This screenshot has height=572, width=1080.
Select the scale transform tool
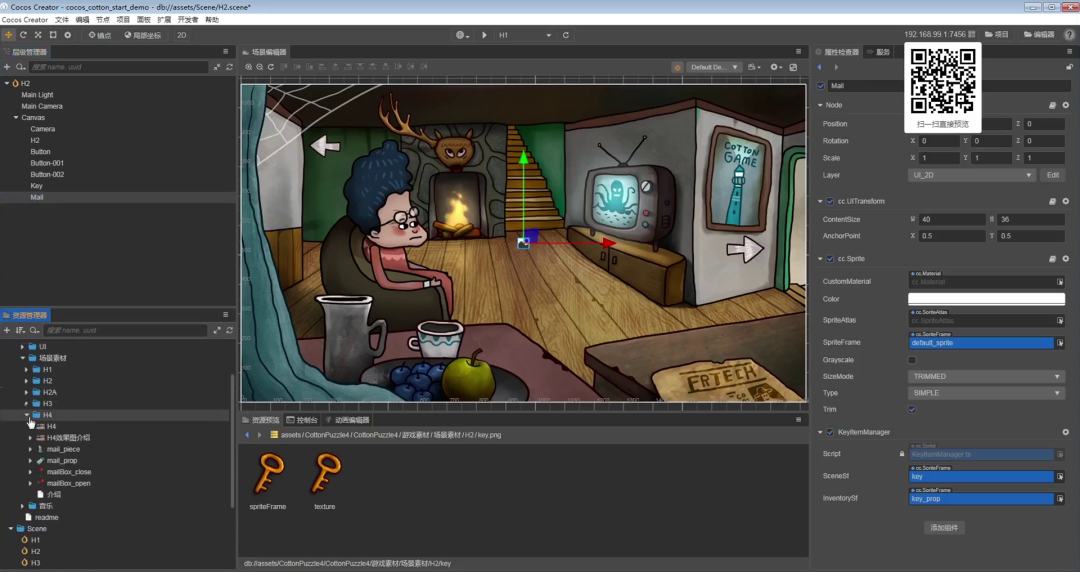pyautogui.click(x=38, y=34)
